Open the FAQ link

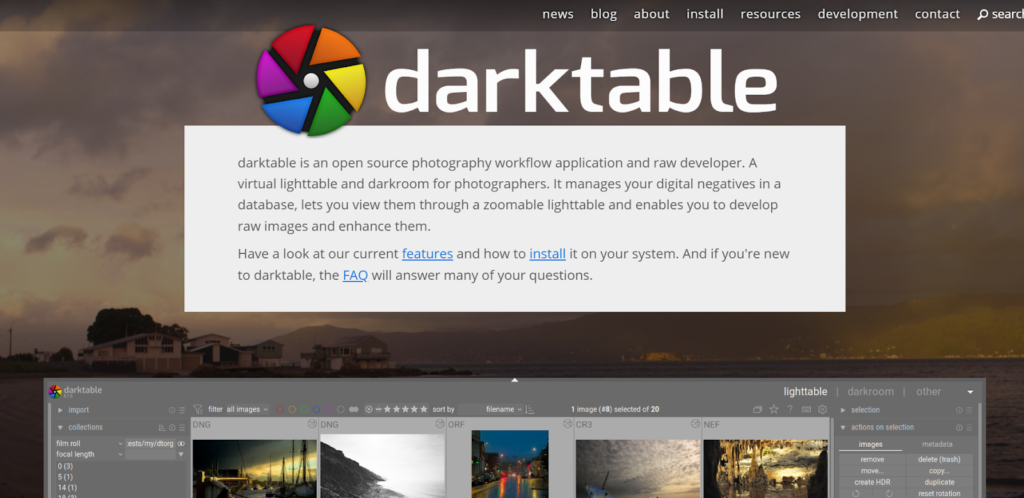coord(355,275)
